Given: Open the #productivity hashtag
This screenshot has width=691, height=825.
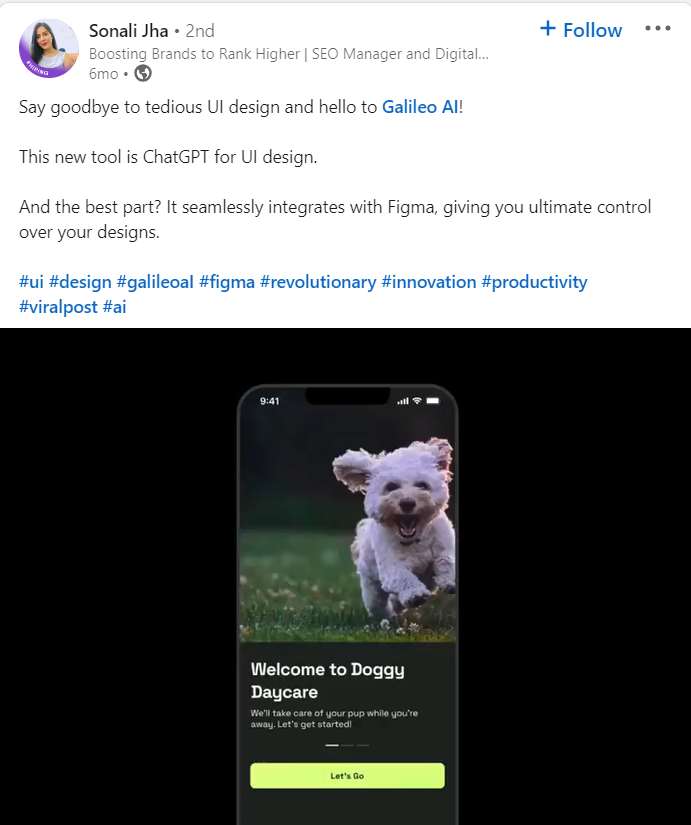Looking at the screenshot, I should pyautogui.click(x=534, y=282).
